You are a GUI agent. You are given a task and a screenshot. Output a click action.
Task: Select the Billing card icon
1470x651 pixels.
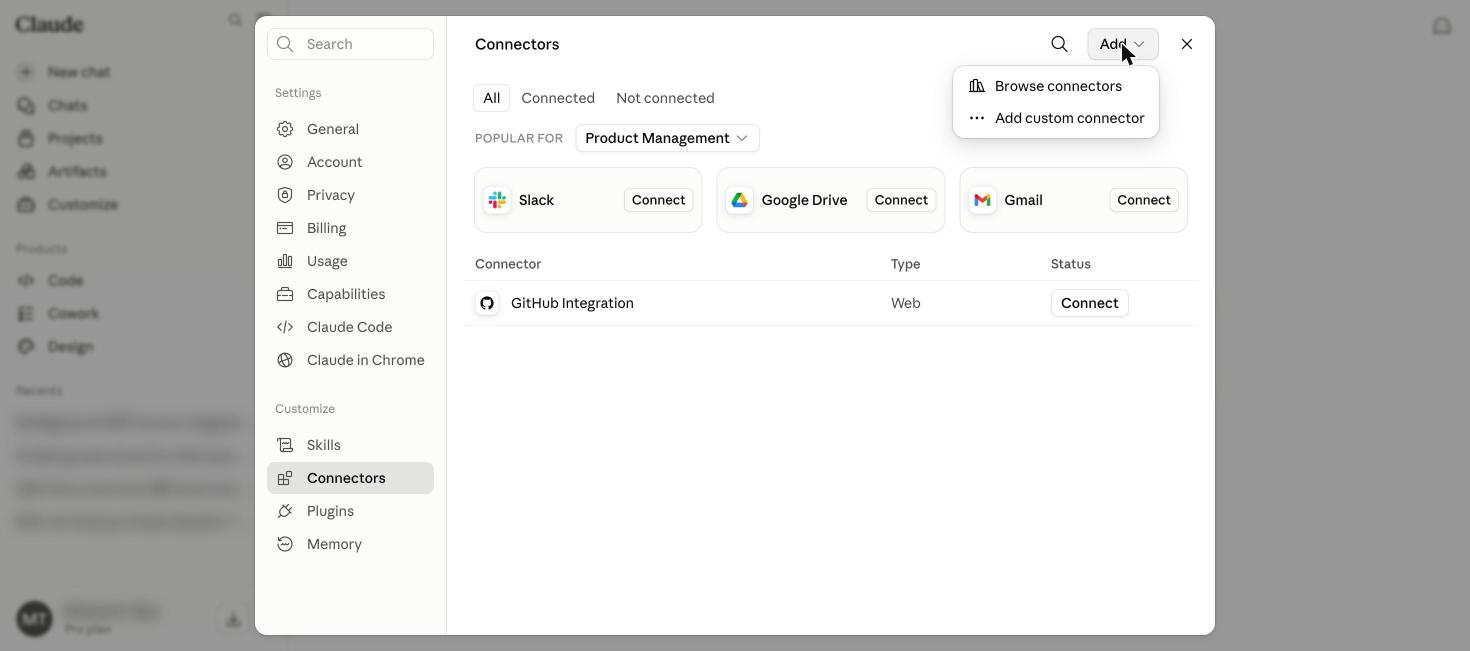pyautogui.click(x=285, y=228)
